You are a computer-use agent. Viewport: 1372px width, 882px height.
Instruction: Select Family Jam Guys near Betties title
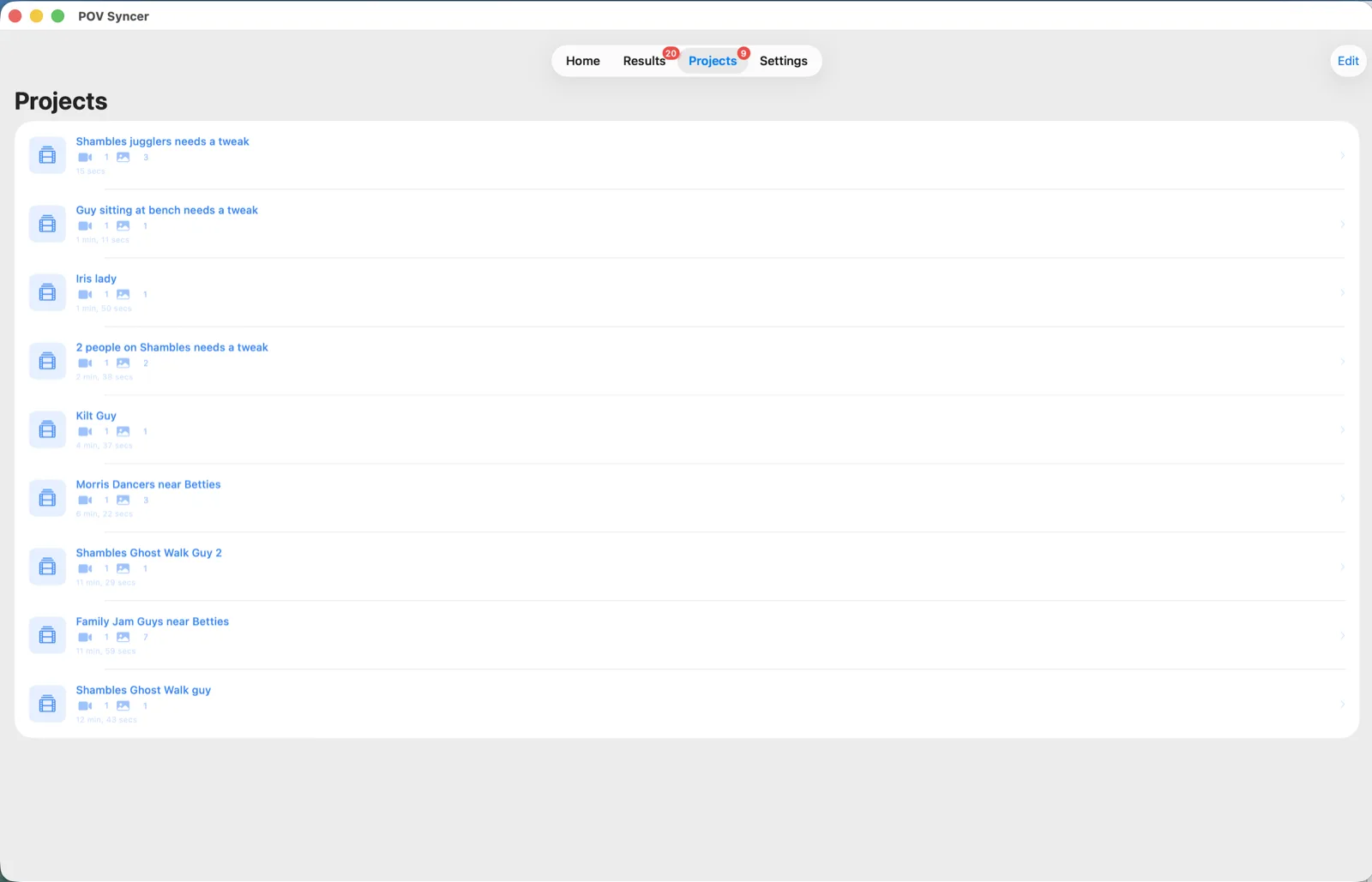(152, 621)
